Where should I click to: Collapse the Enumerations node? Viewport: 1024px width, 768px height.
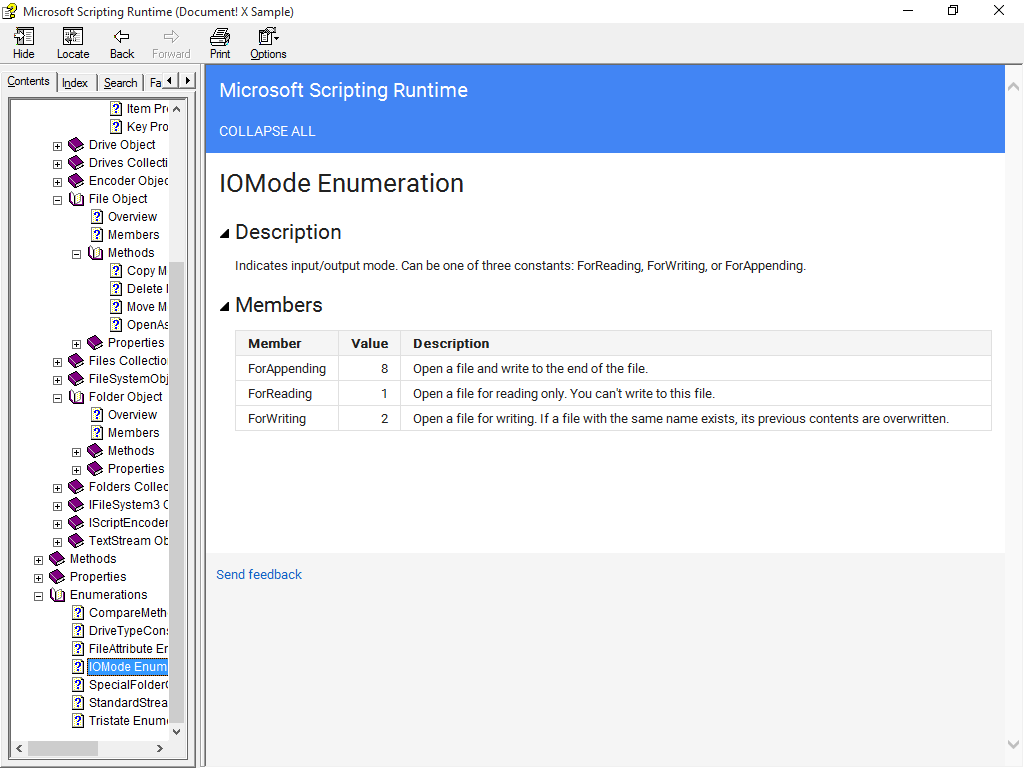39,596
